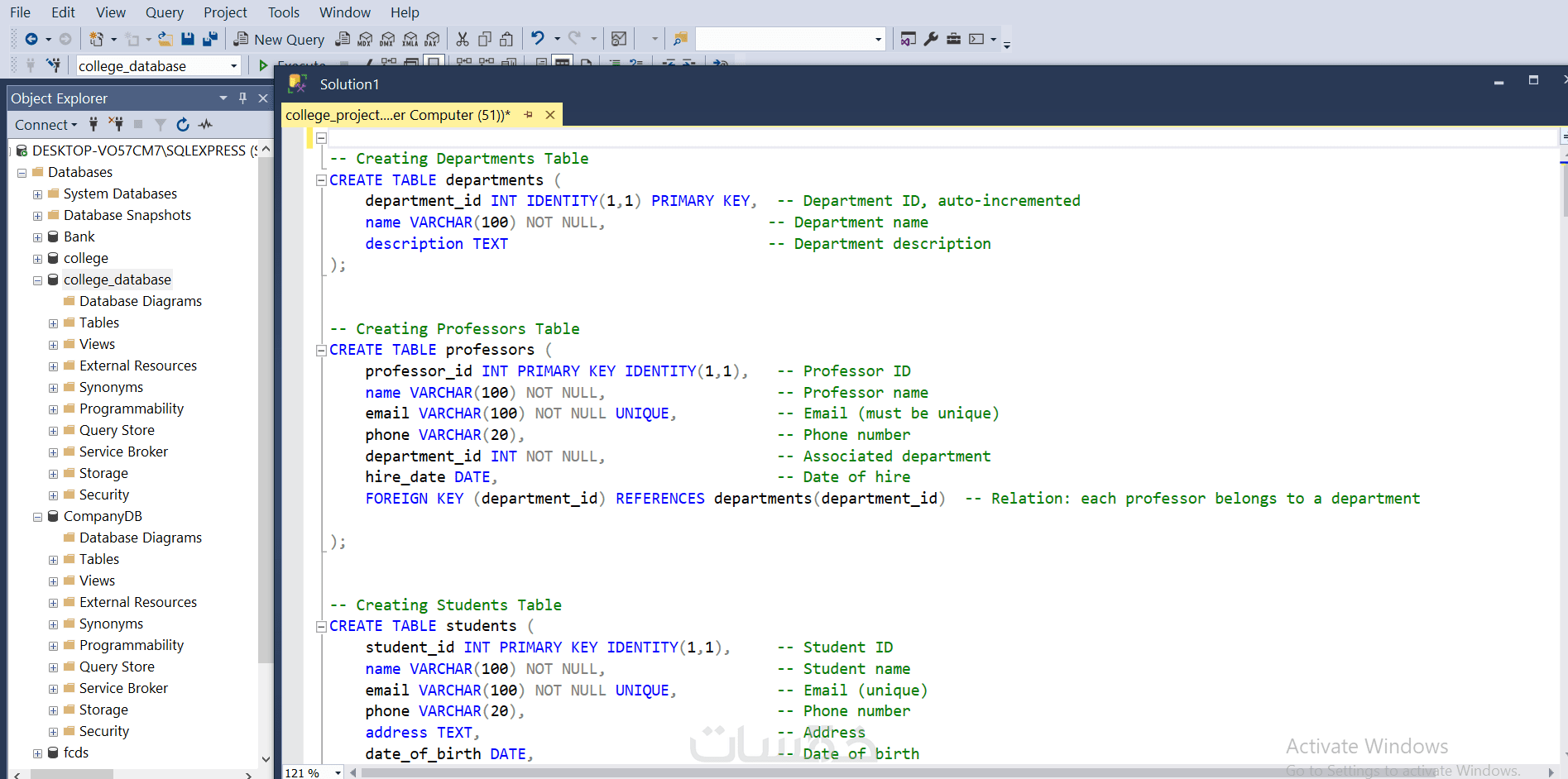Select the college_project query tab

pos(398,115)
